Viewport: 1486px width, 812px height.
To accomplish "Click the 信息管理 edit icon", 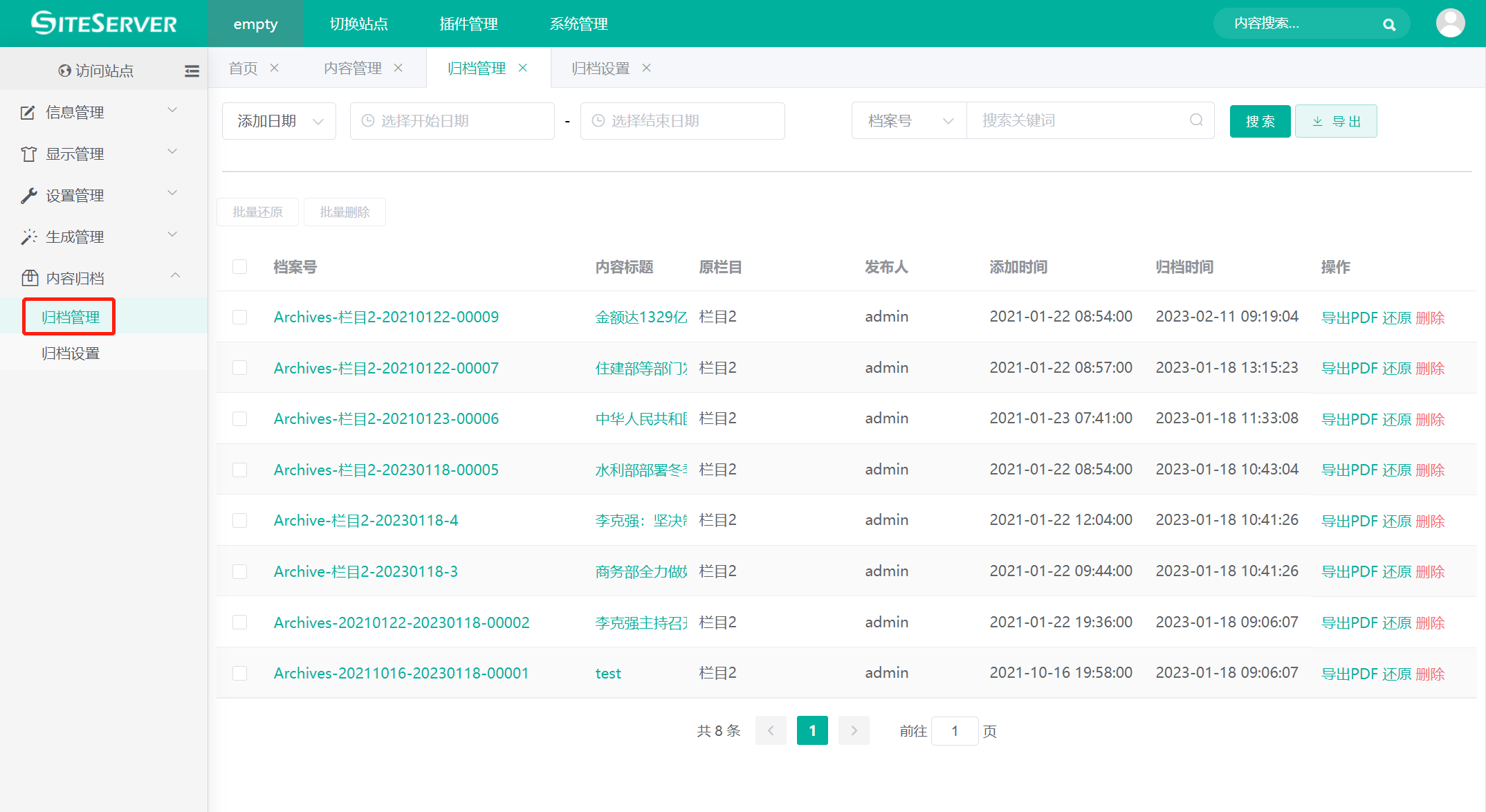I will click(x=28, y=113).
